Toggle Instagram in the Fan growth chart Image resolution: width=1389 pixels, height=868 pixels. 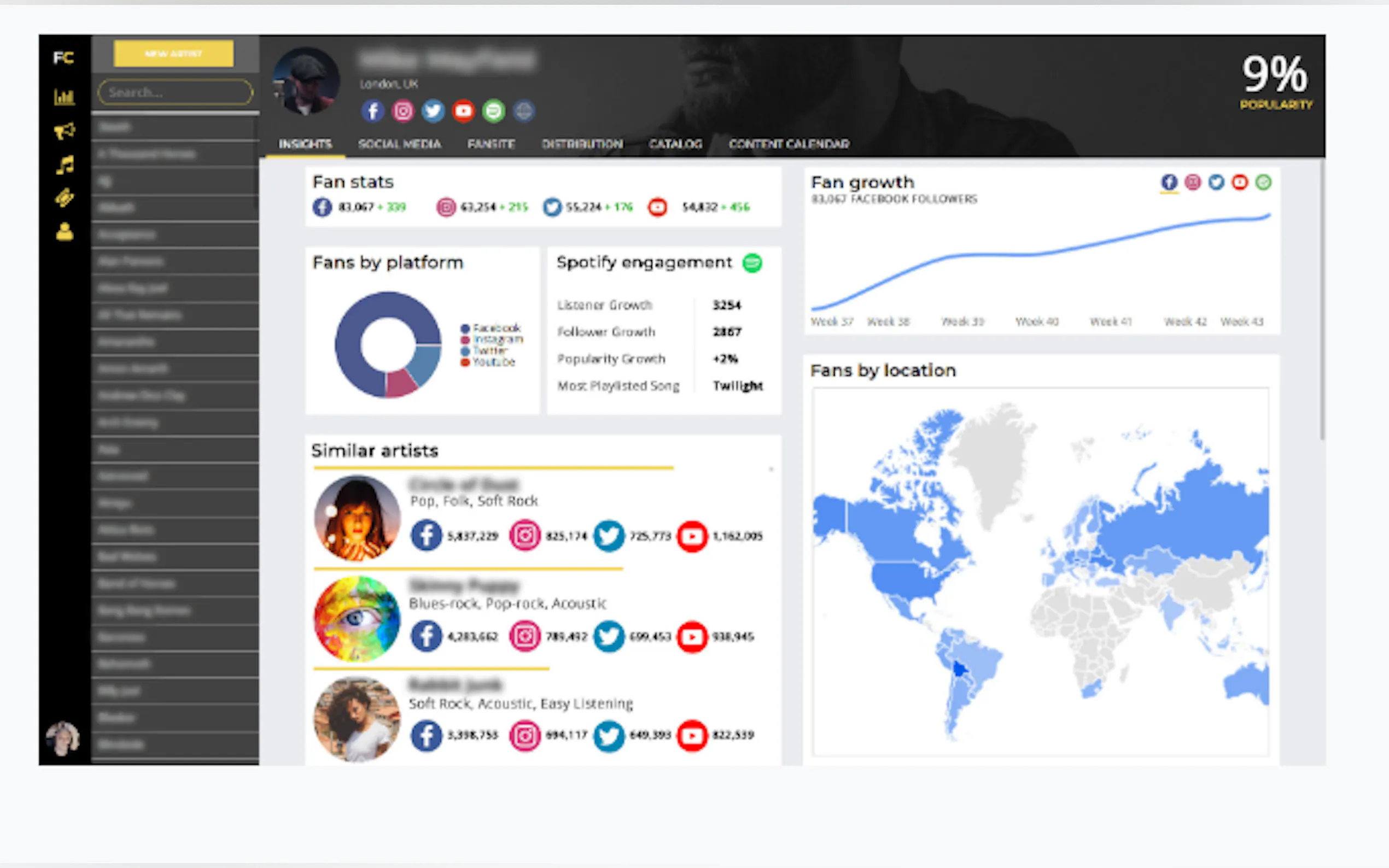pyautogui.click(x=1193, y=183)
